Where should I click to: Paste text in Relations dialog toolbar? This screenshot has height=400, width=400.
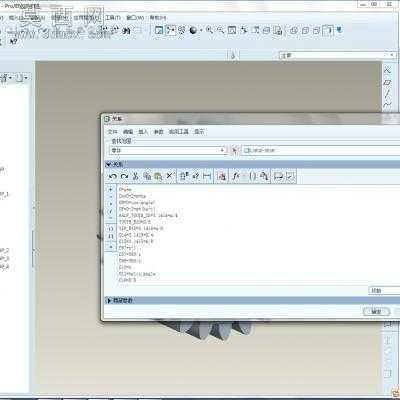pyautogui.click(x=158, y=176)
